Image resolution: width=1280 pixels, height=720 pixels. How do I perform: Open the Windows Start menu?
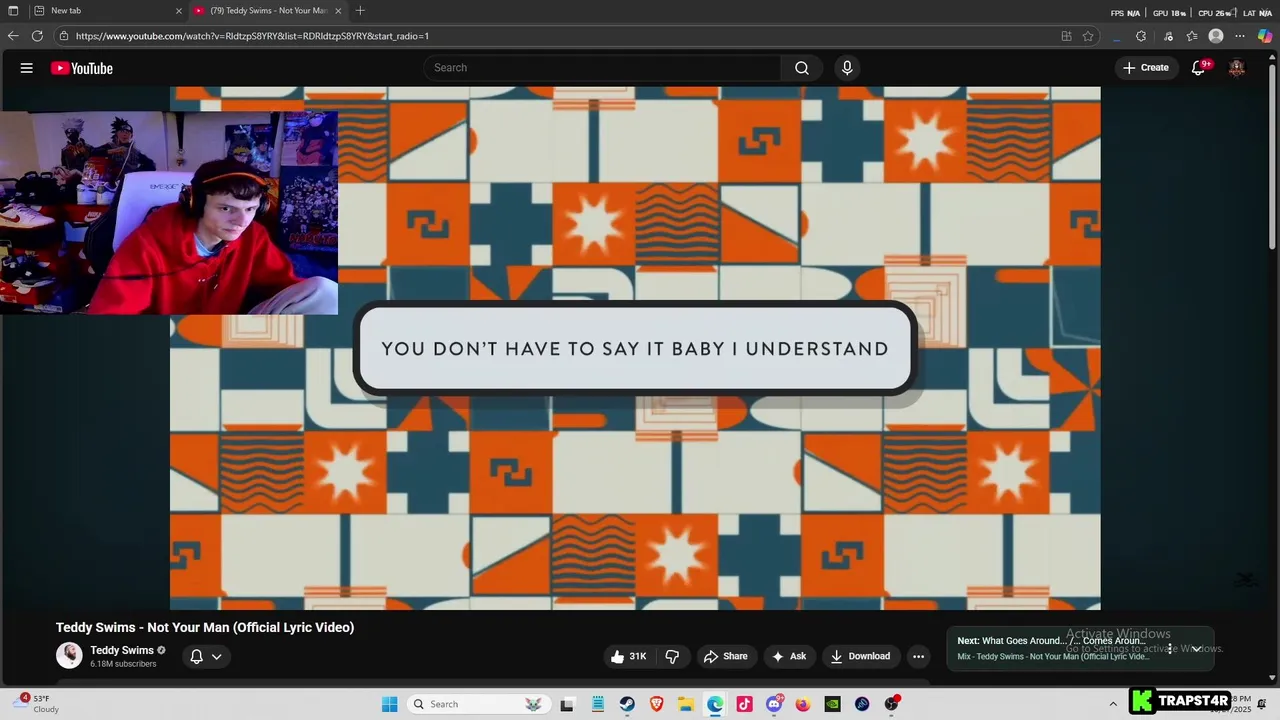click(389, 704)
